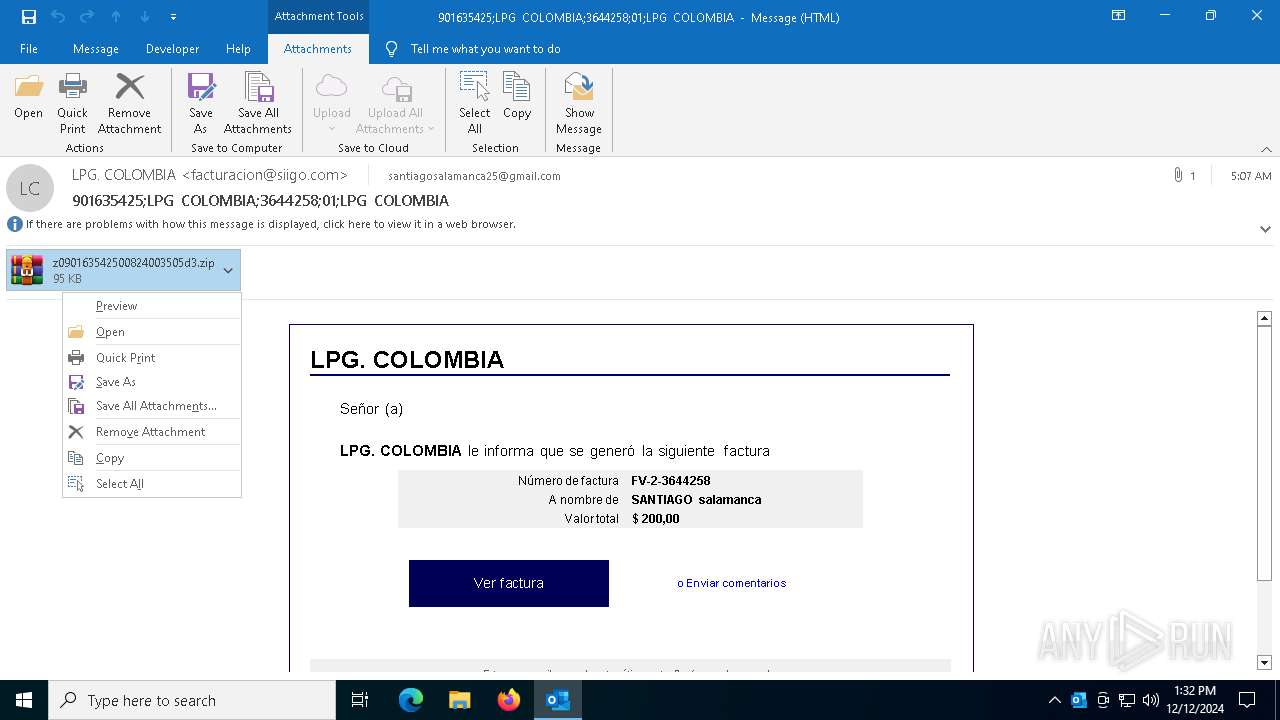Click Save All Attachments ribbon button
1280x720 pixels.
(x=258, y=103)
